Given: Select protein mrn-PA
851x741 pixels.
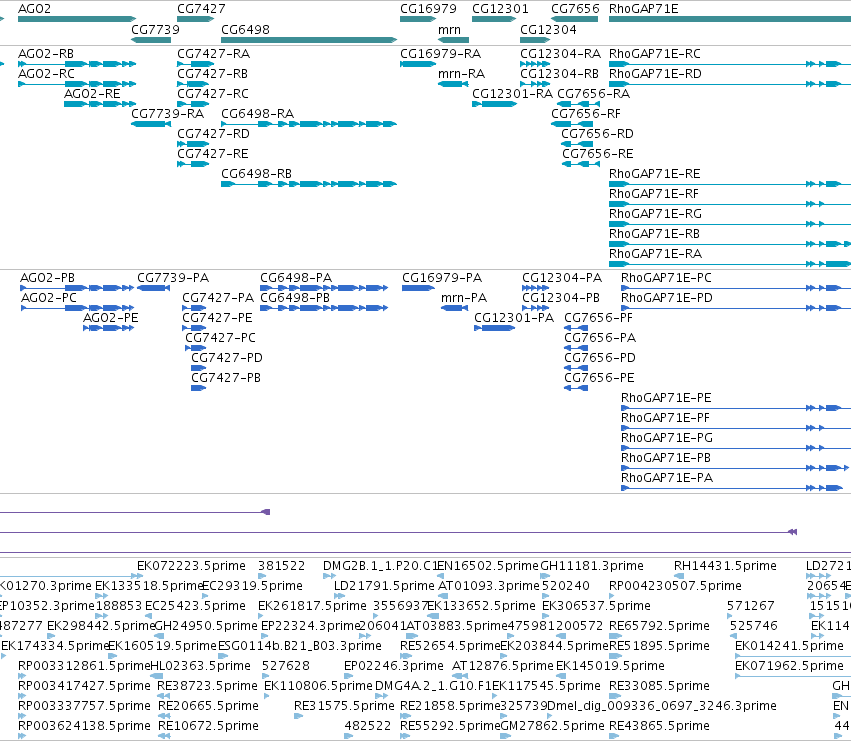Looking at the screenshot, I should pos(463,297).
